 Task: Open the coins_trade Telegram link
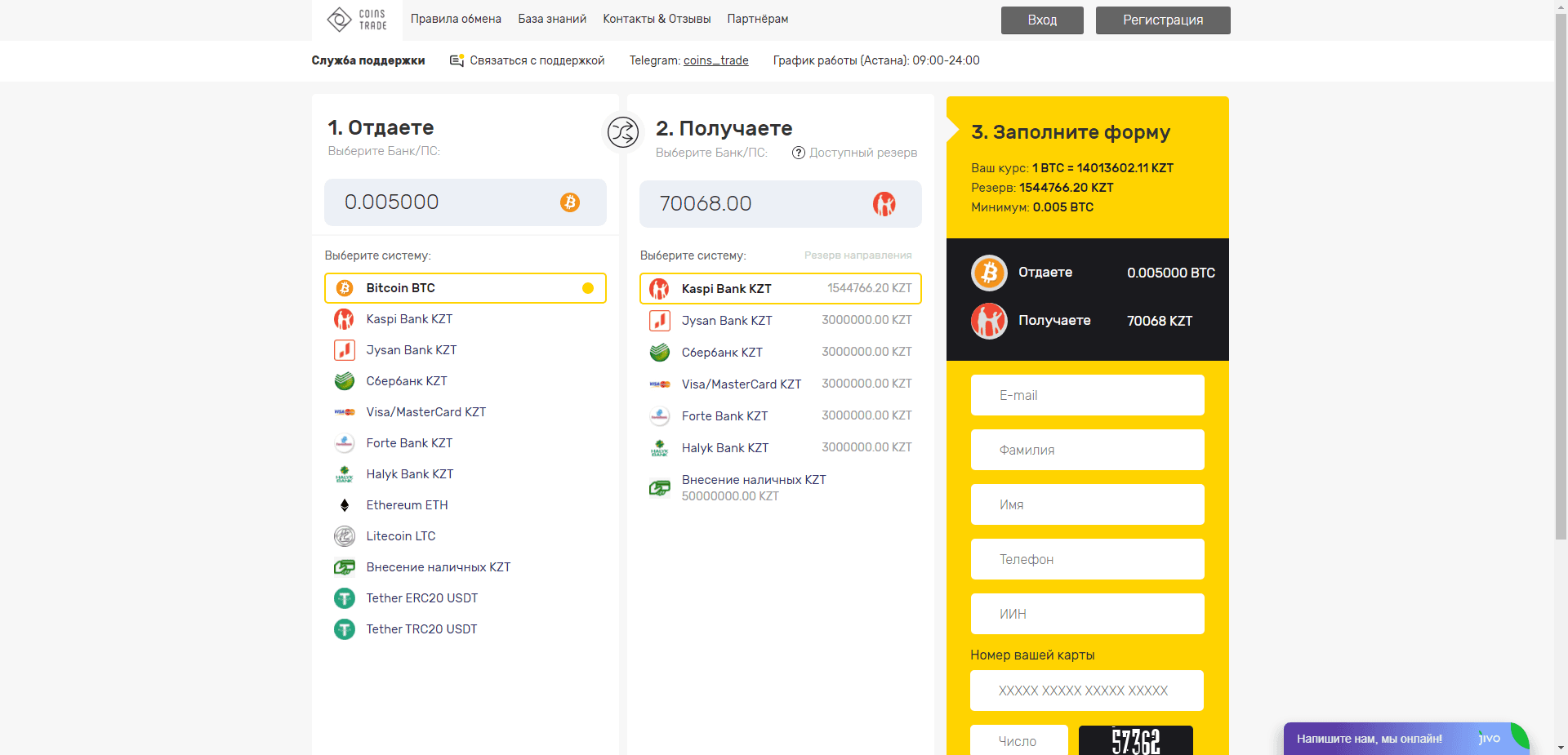click(715, 60)
